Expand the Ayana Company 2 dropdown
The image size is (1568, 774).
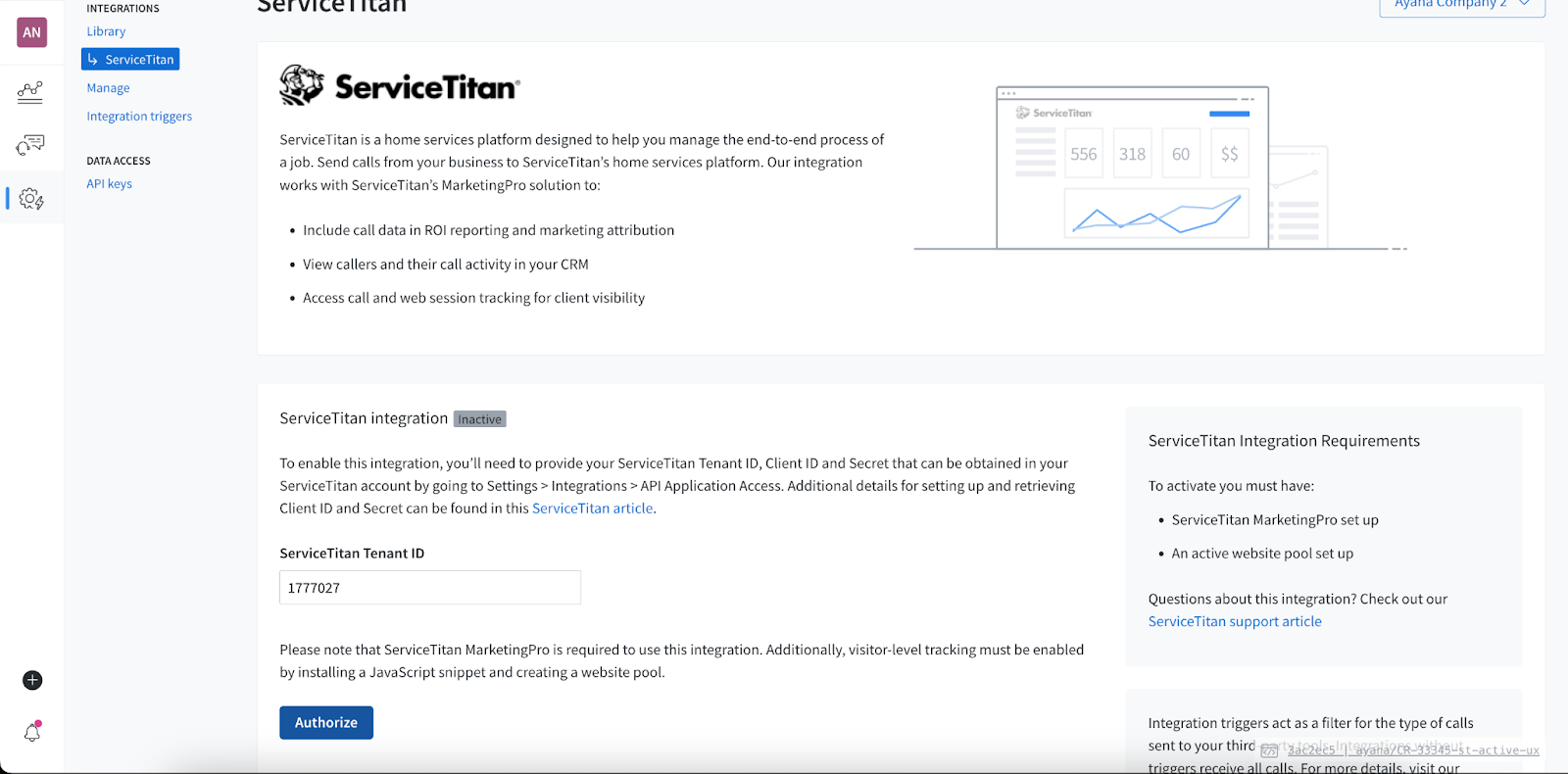coord(1461,5)
